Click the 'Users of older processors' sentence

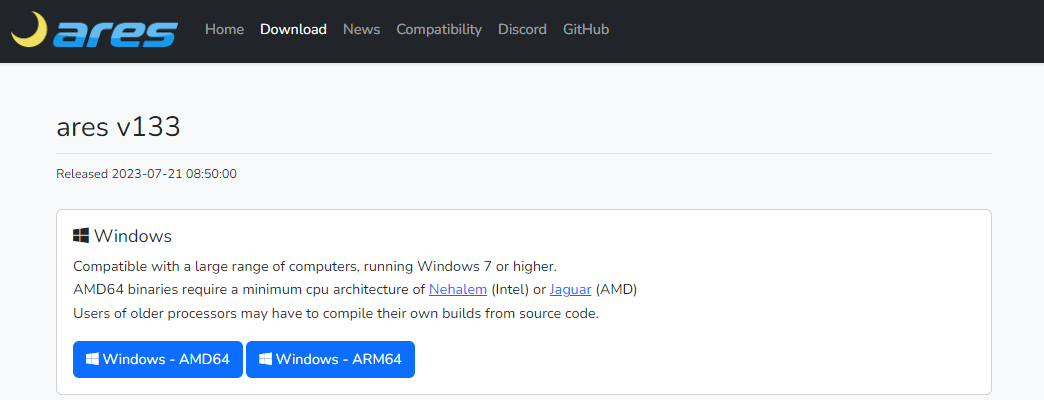336,313
